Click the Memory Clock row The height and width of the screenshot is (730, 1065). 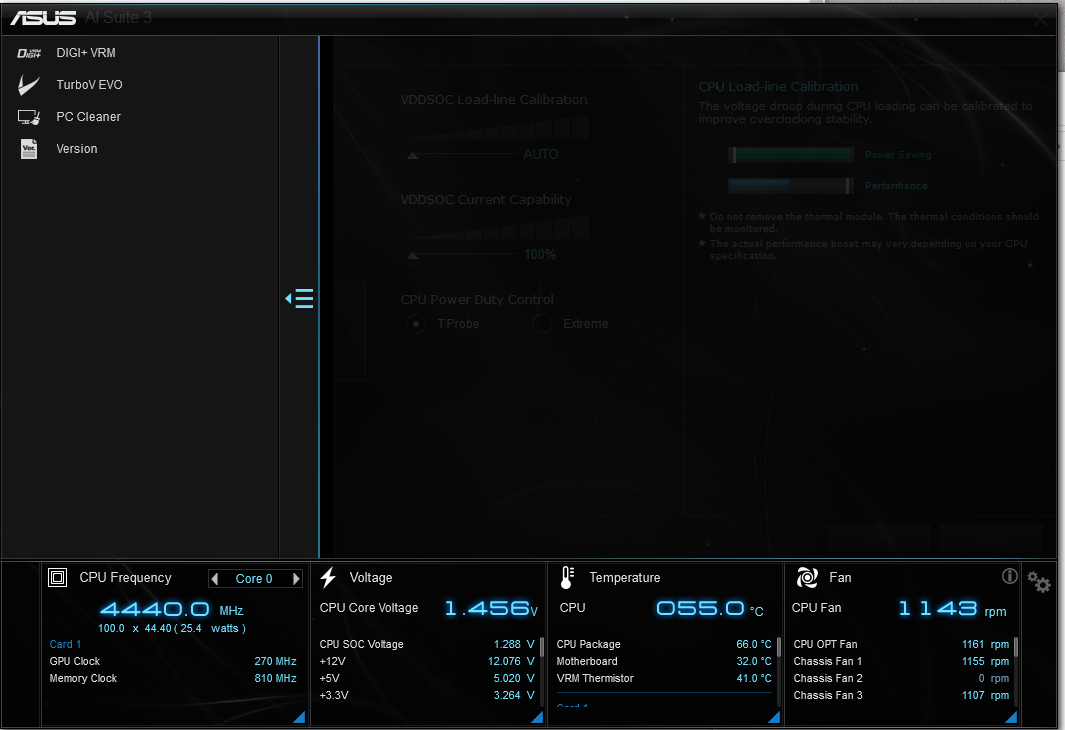173,678
